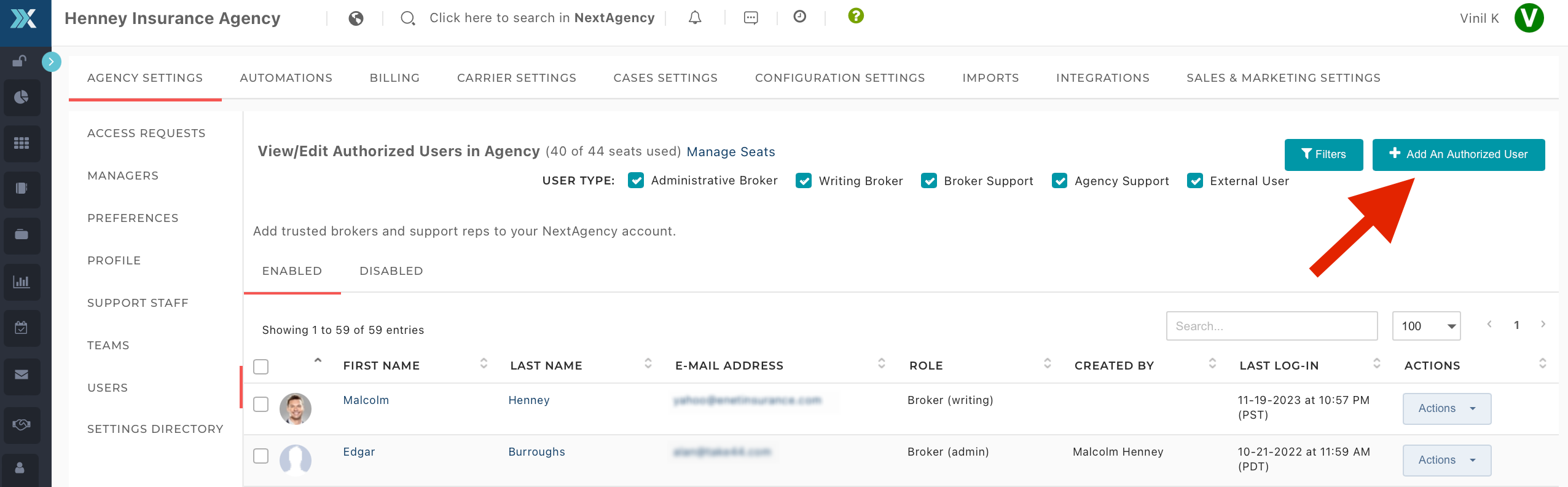Open Sales & Marketing Settings tab

click(1284, 78)
